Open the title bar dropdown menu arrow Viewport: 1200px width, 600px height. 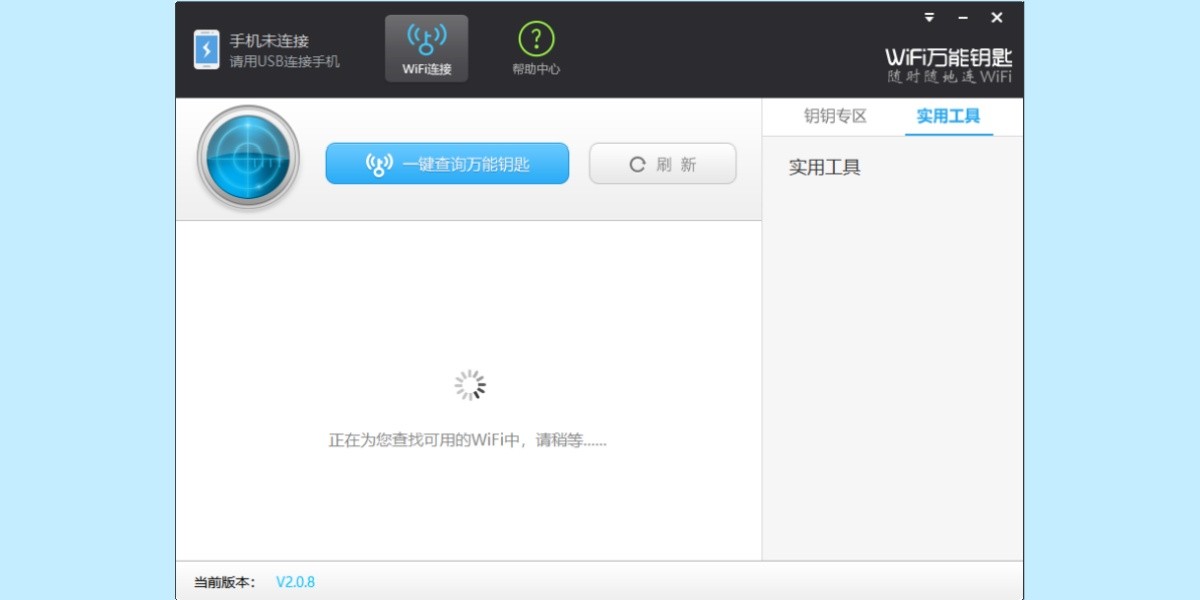pyautogui.click(x=929, y=17)
